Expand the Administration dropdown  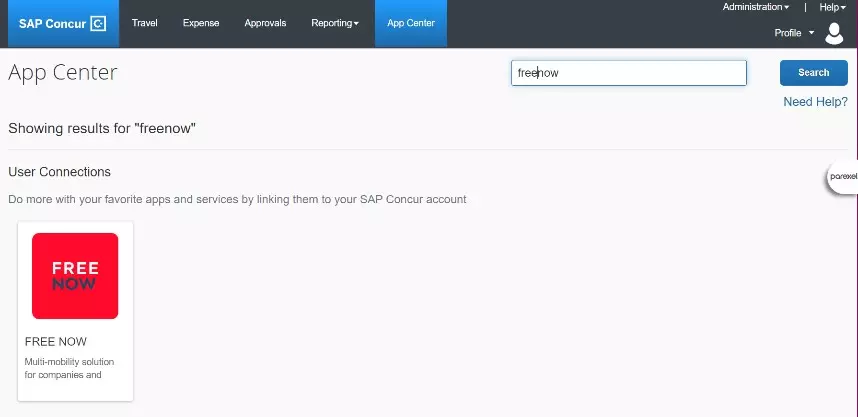tap(756, 7)
